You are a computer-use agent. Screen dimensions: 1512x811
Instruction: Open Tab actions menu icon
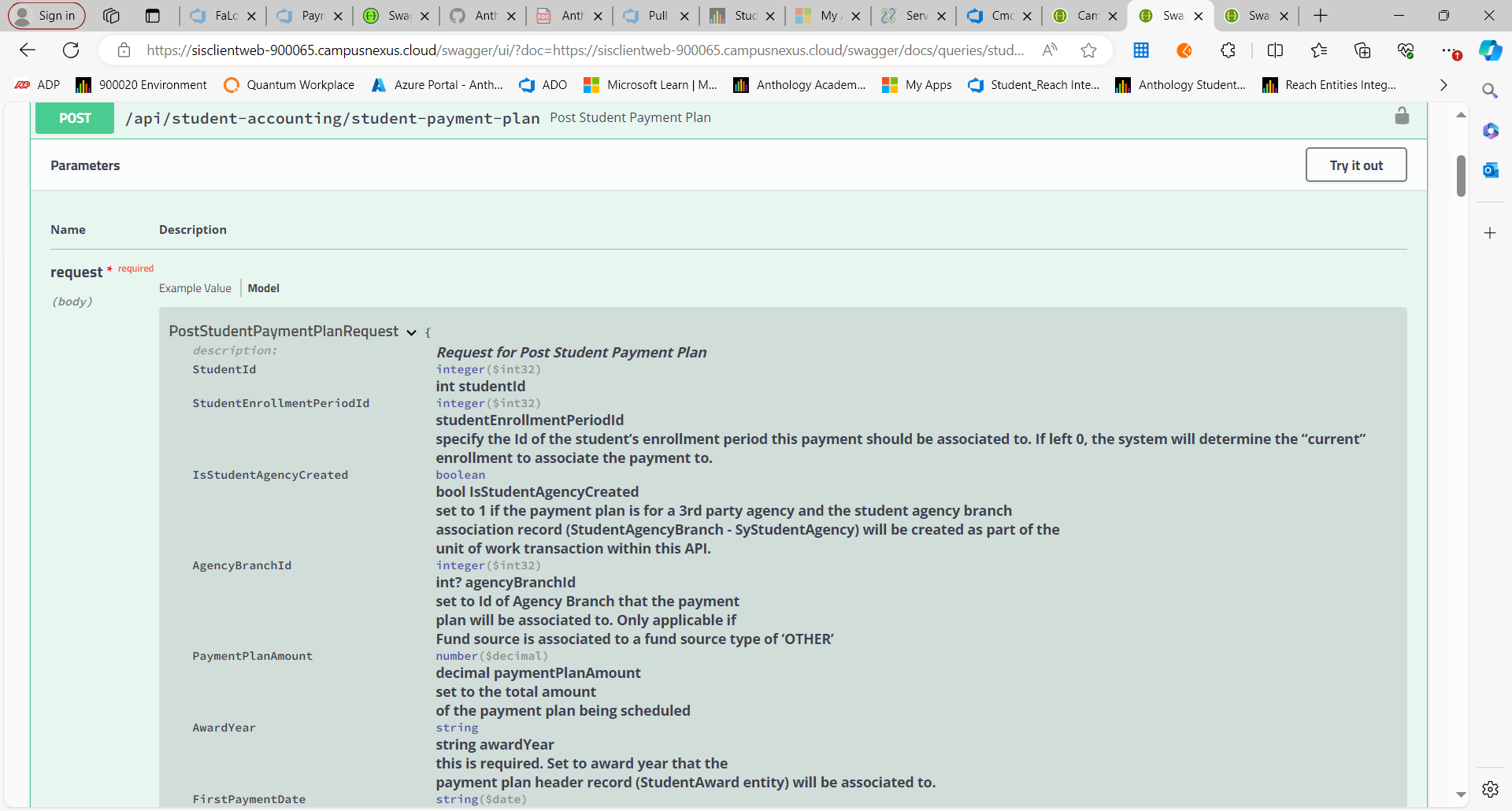[x=153, y=16]
